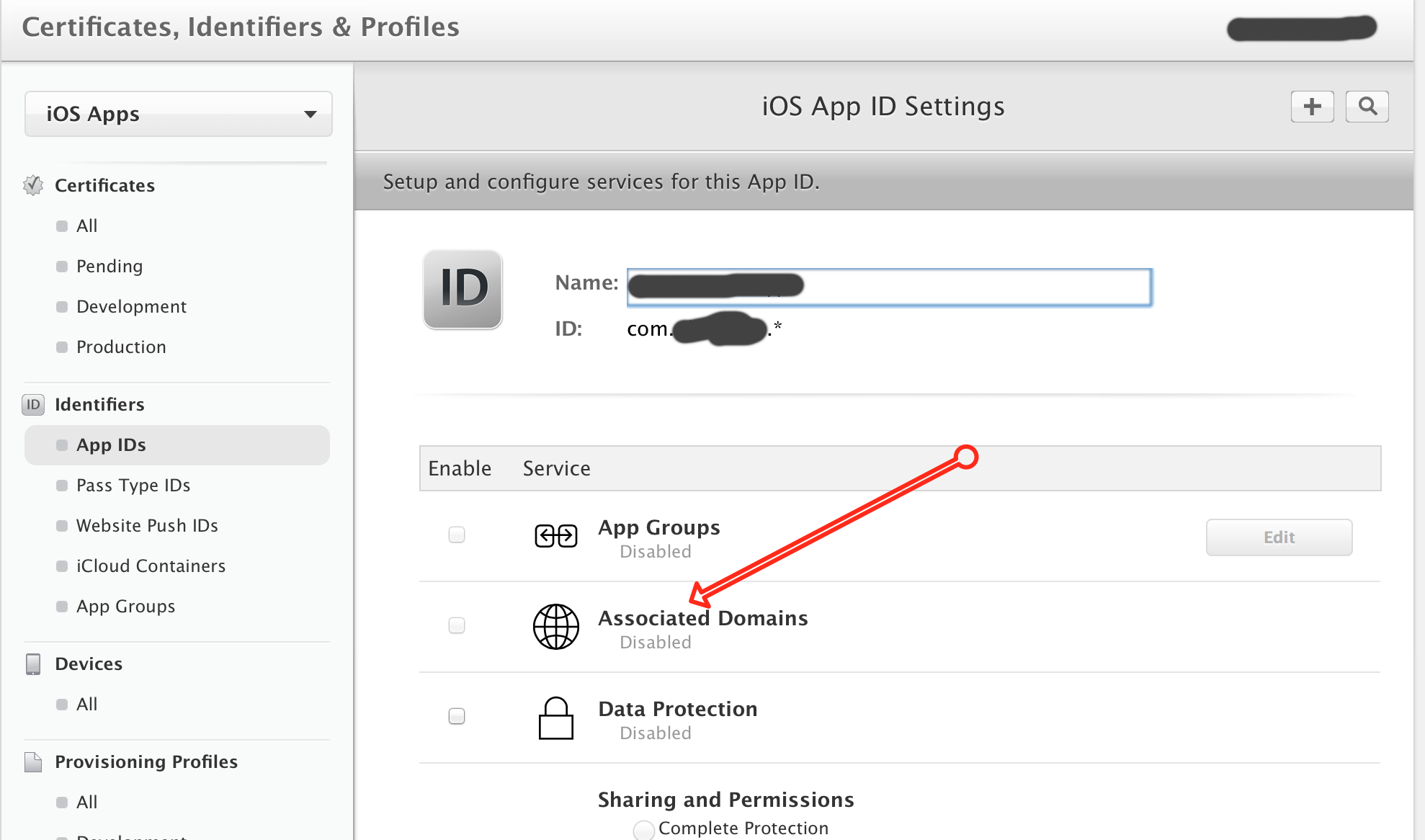Expand the Identifiers section header
Viewport: 1425px width, 840px height.
(x=99, y=404)
